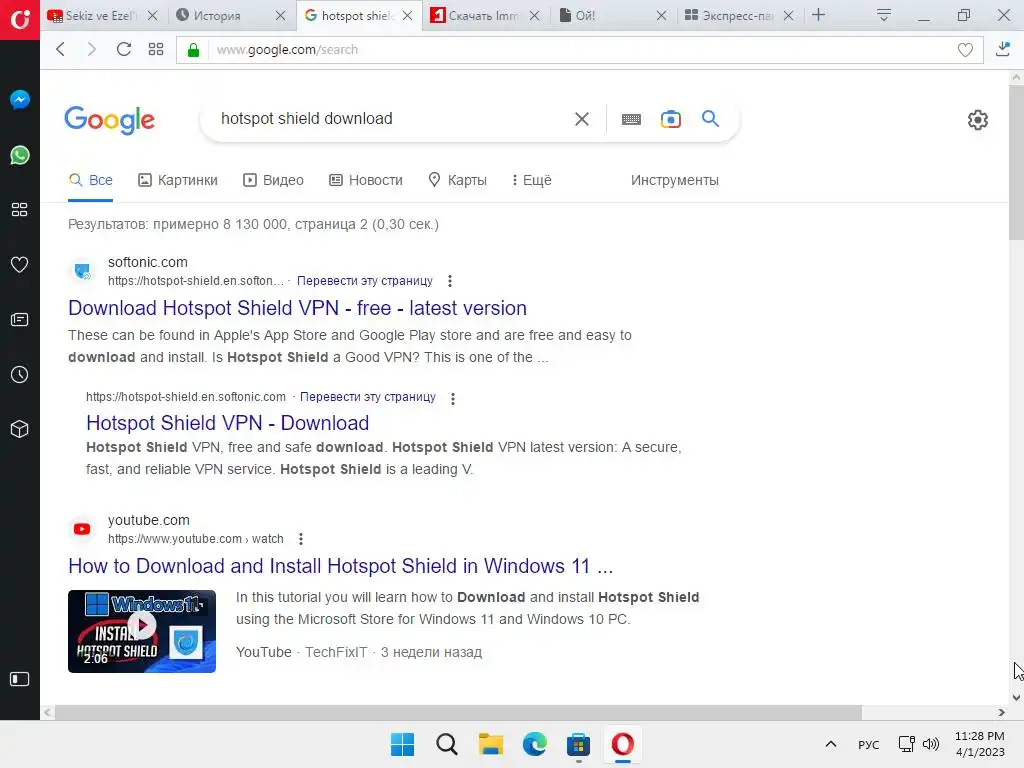The height and width of the screenshot is (768, 1024).
Task: Close the История tab
Action: [280, 15]
